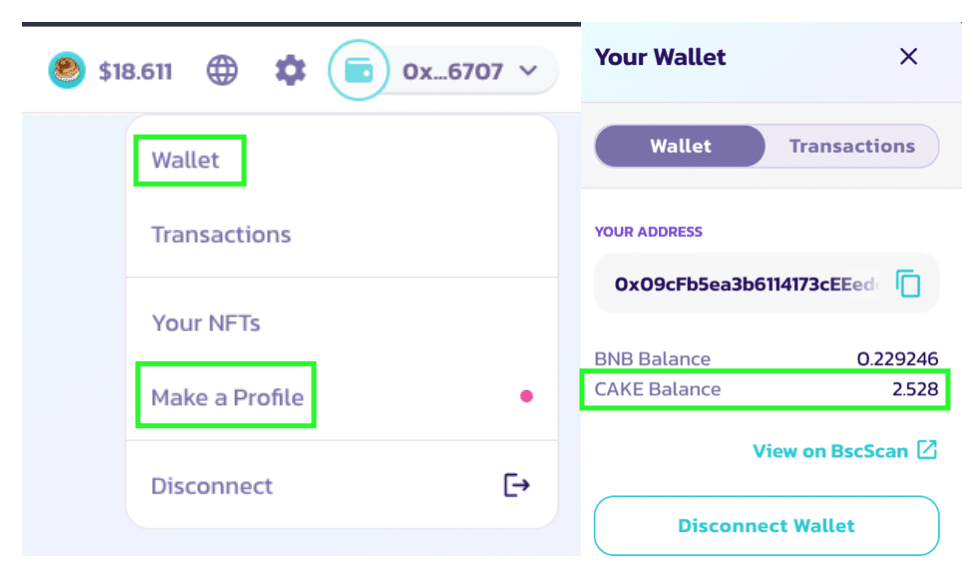The image size is (980, 586).
Task: Click the external link icon beside BscScan
Action: [x=927, y=450]
